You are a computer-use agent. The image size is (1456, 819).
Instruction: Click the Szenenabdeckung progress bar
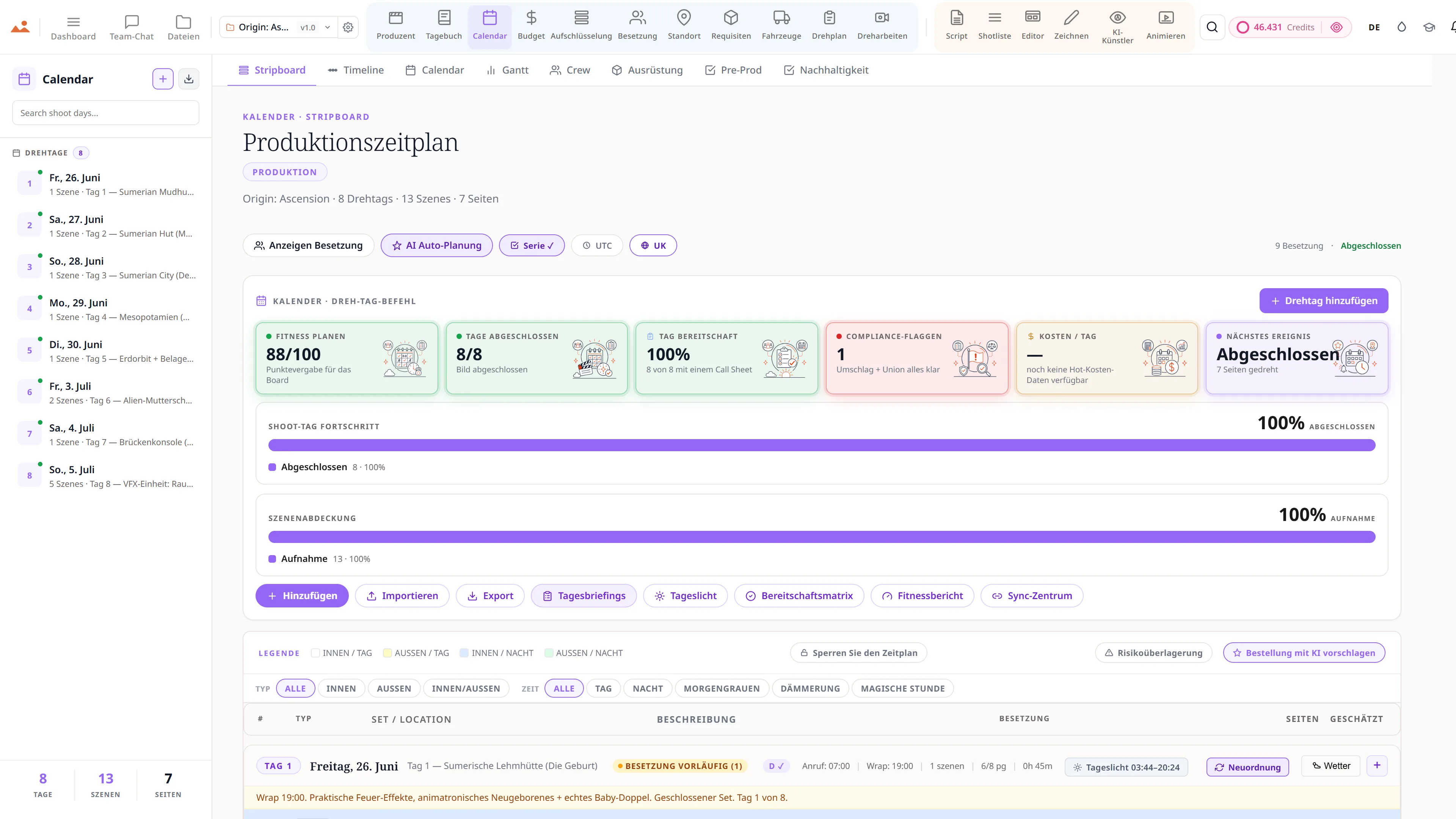(x=821, y=537)
